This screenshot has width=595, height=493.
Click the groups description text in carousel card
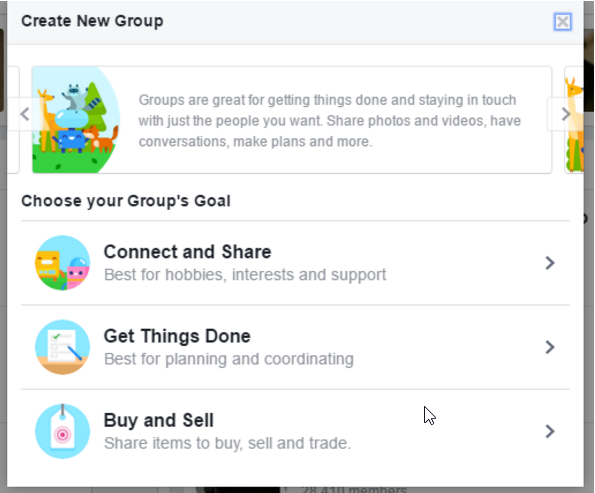[329, 121]
